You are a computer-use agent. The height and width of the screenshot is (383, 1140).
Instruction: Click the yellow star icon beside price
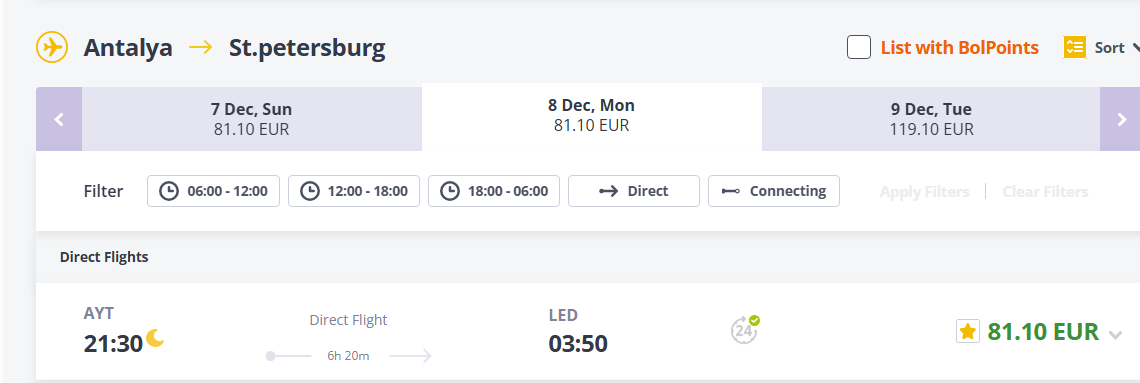click(x=968, y=331)
